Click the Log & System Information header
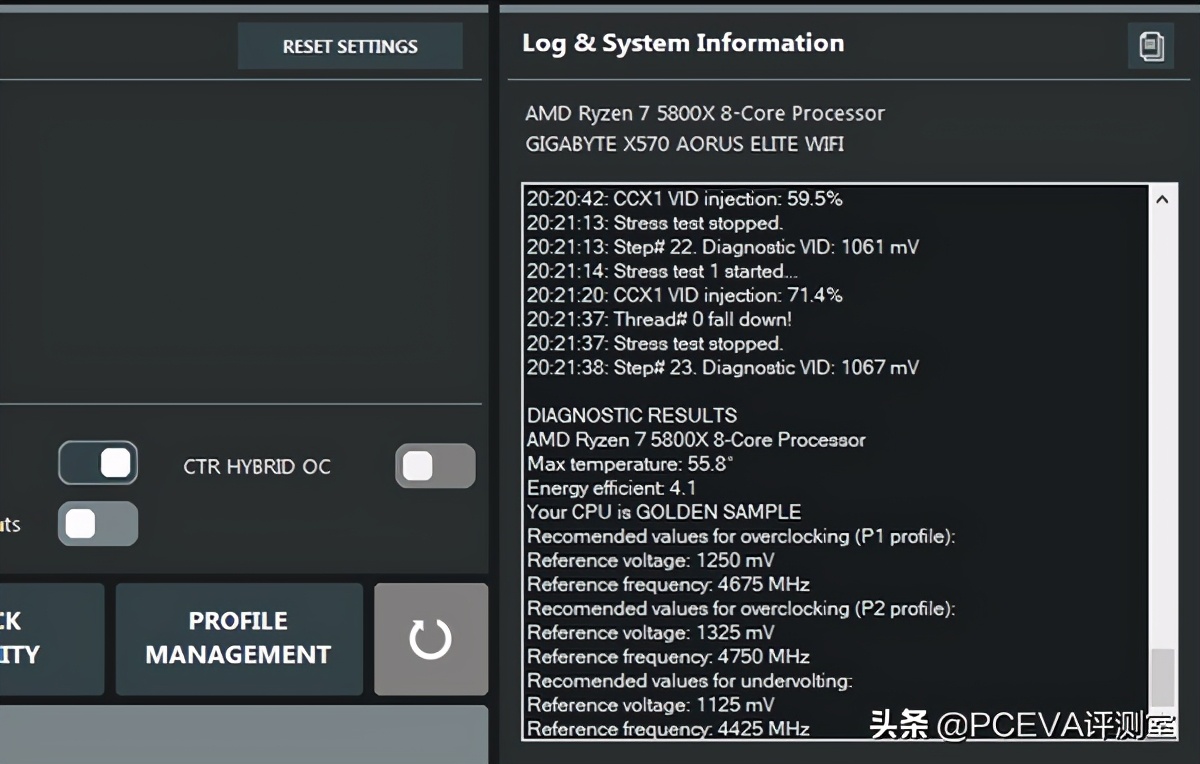The image size is (1200, 764). click(x=683, y=43)
